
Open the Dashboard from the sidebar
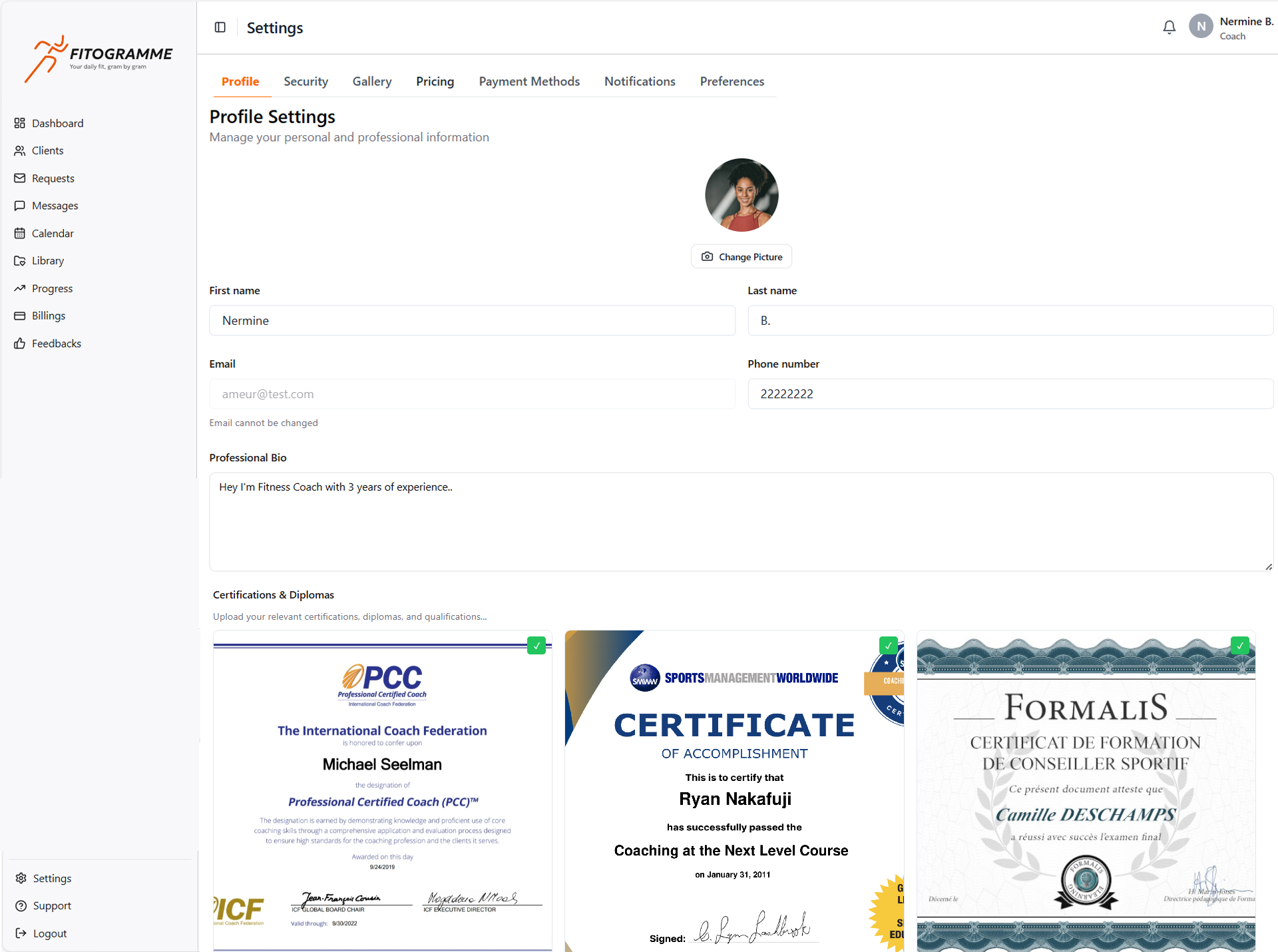click(57, 122)
